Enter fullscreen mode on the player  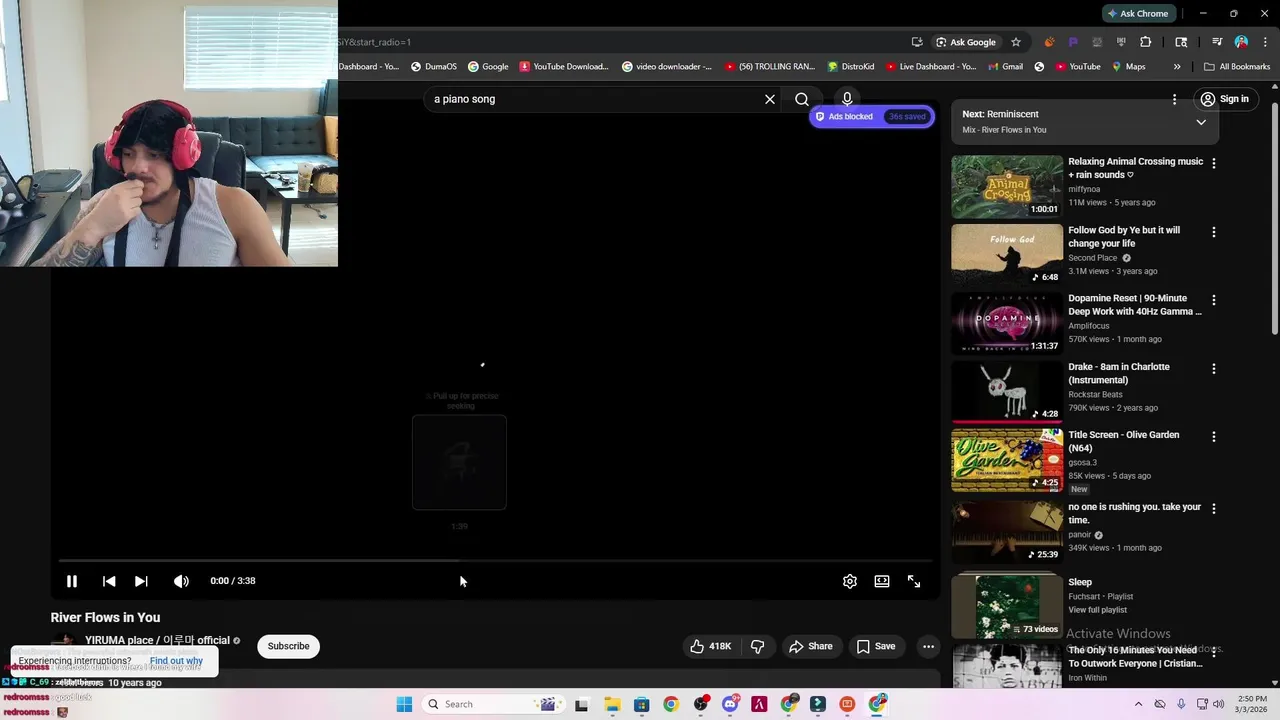click(914, 581)
